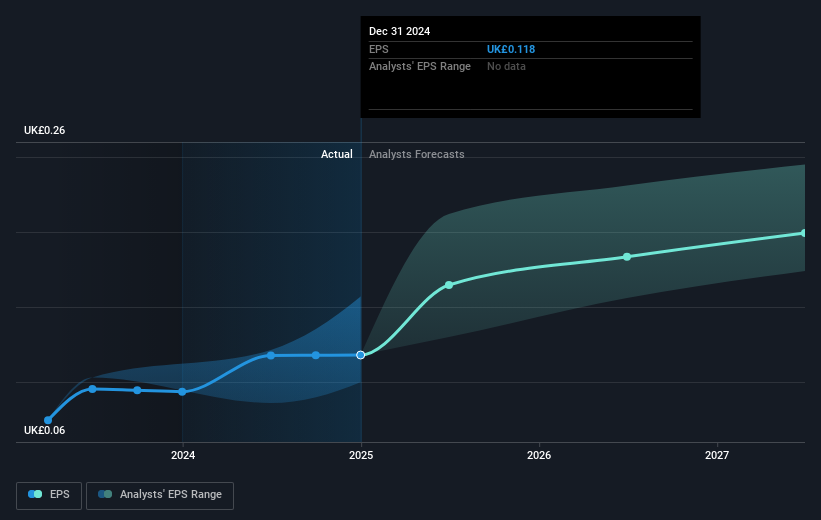Viewport: 821px width, 520px height.
Task: Click the second EPS point of 2023
Action: pyautogui.click(x=93, y=389)
